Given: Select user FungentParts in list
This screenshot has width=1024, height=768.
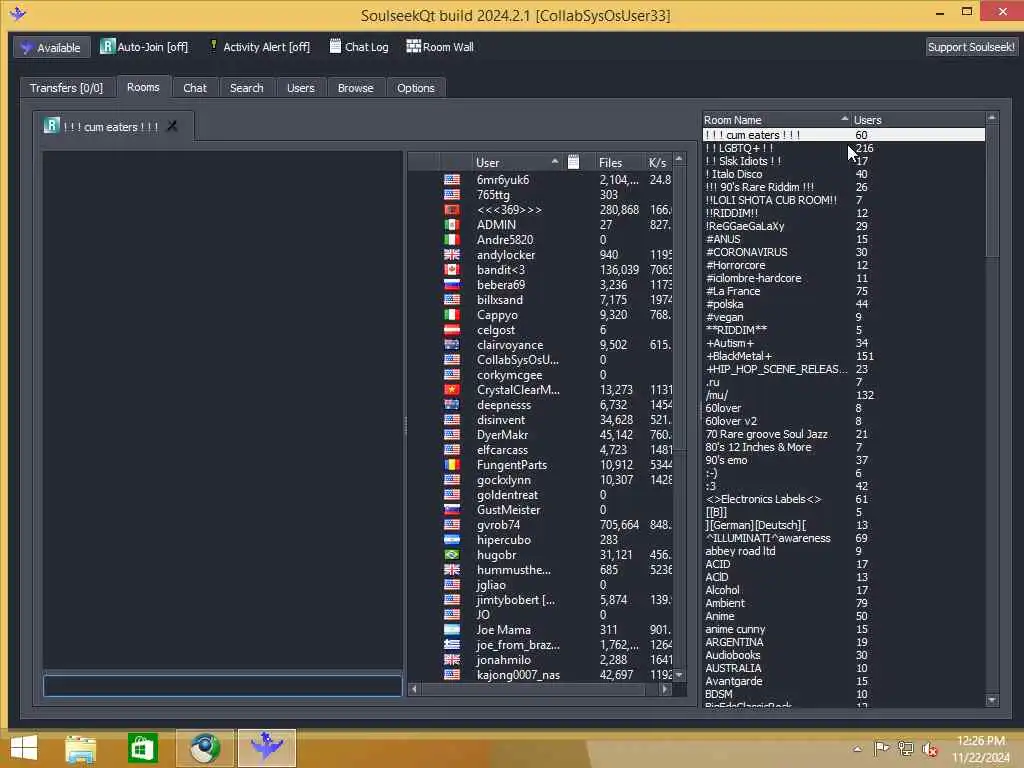Looking at the screenshot, I should [511, 465].
